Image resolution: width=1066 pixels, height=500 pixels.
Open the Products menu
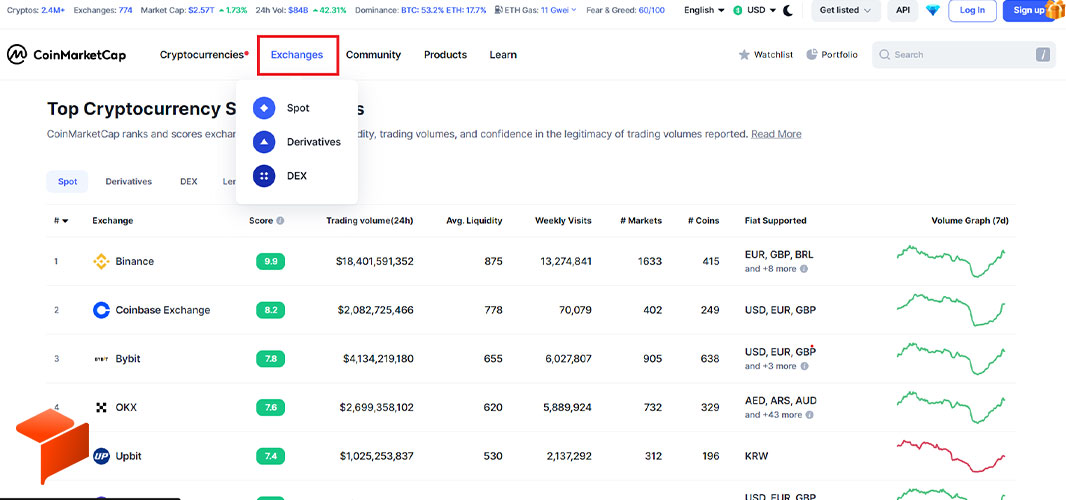[x=445, y=55]
